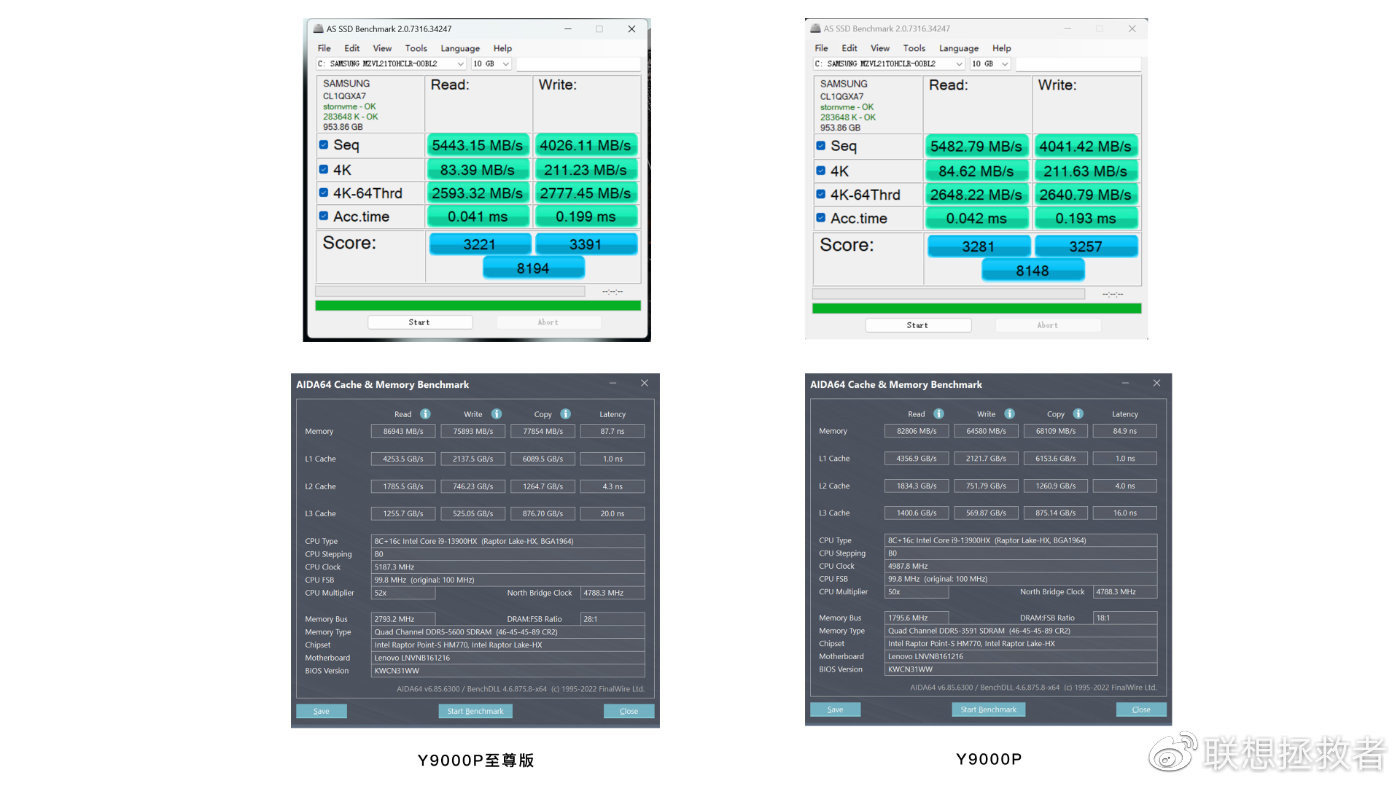Open Help menu in the 8148-score AS SSD window
Viewport: 1400px width, 787px height.
(1001, 48)
